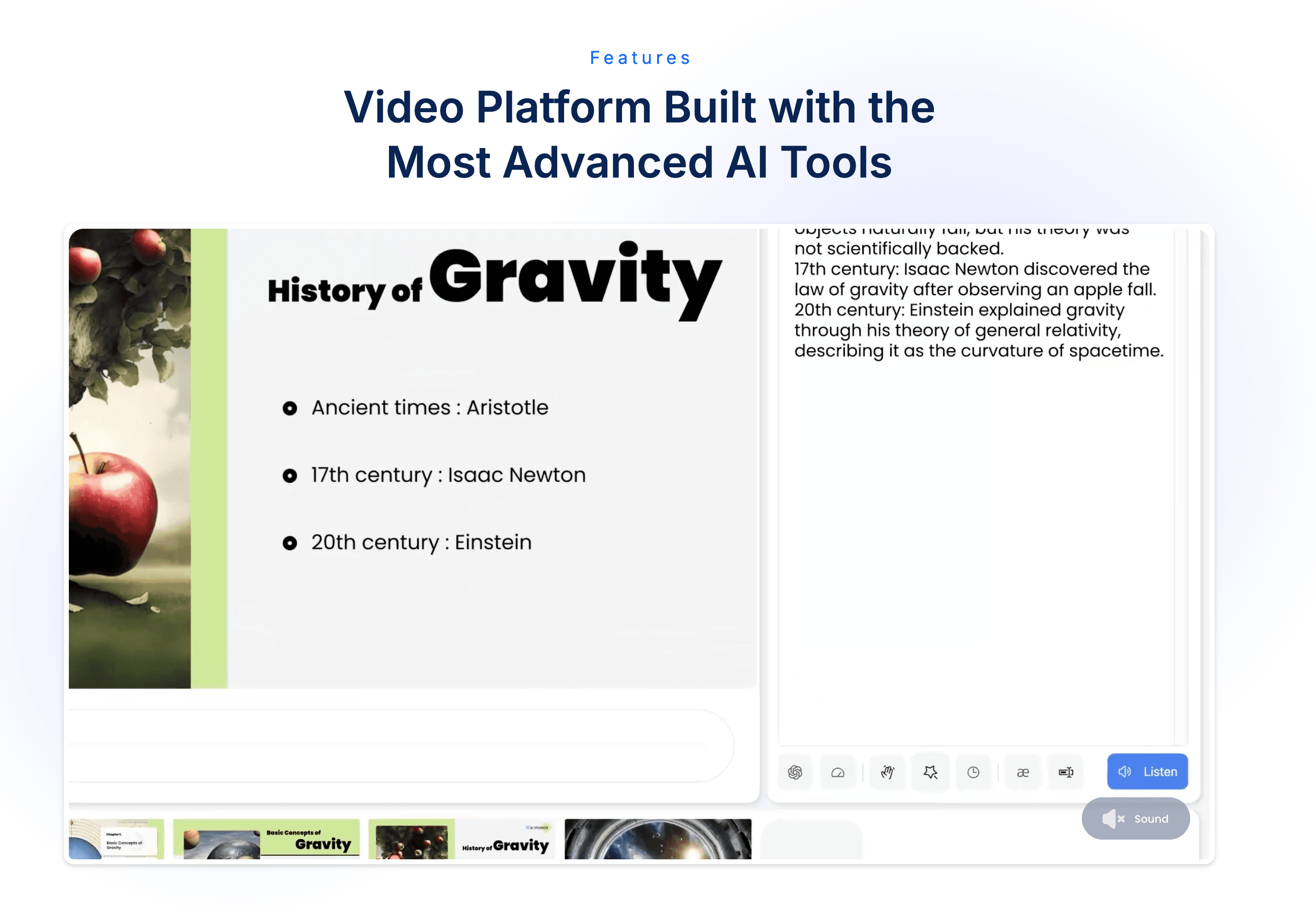Click the empty slide placeholder after thumbnails
The image size is (1316, 908).
(x=811, y=841)
